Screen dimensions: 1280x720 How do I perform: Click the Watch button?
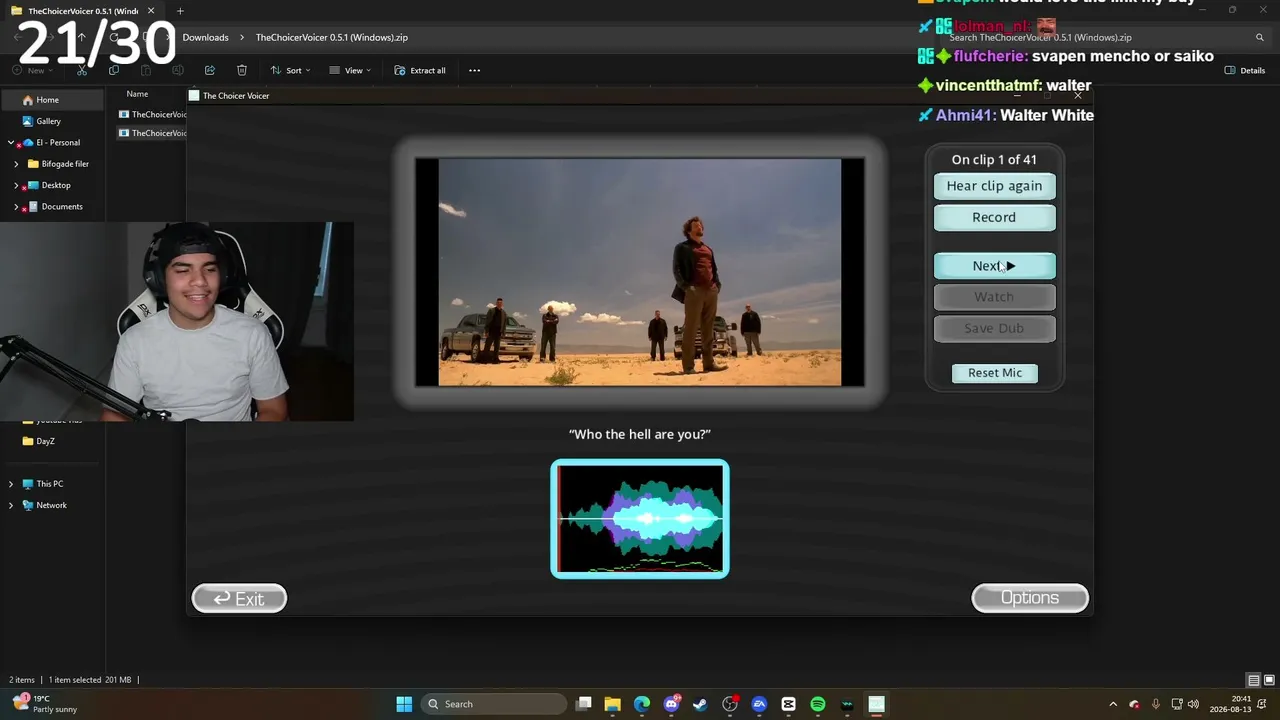(x=994, y=297)
